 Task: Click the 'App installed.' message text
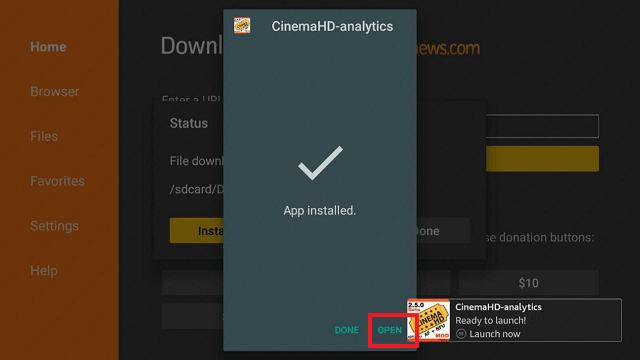(x=320, y=211)
